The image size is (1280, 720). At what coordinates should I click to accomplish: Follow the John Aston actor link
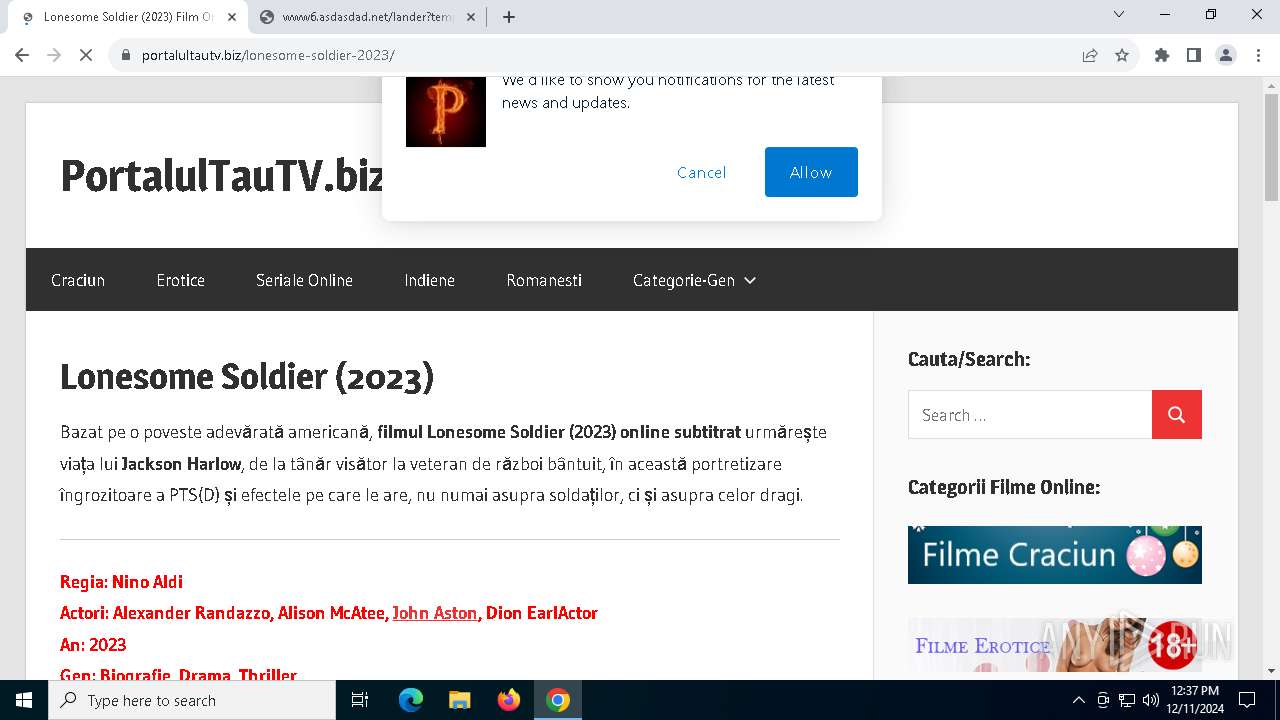[435, 613]
